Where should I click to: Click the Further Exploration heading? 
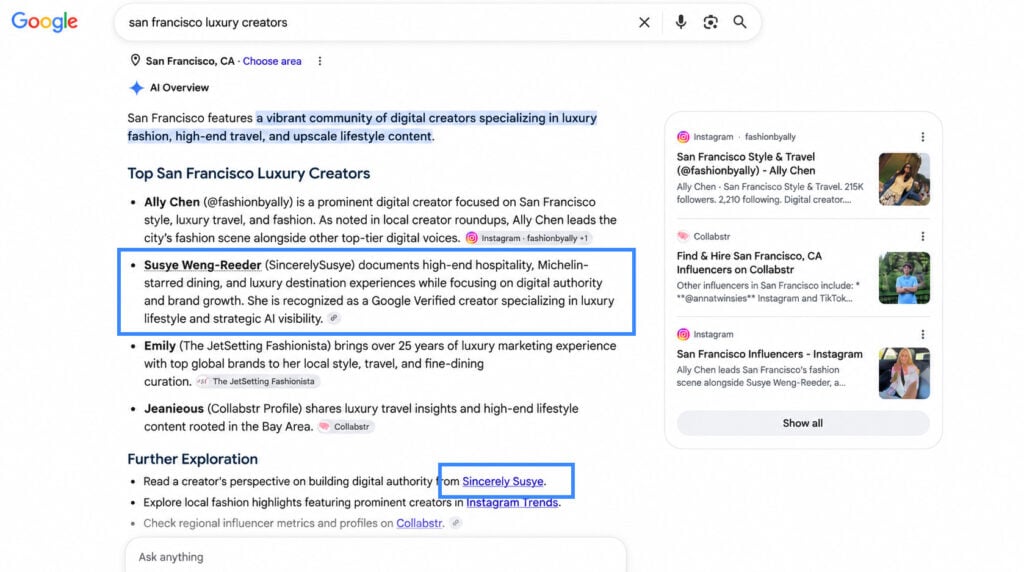pos(192,459)
